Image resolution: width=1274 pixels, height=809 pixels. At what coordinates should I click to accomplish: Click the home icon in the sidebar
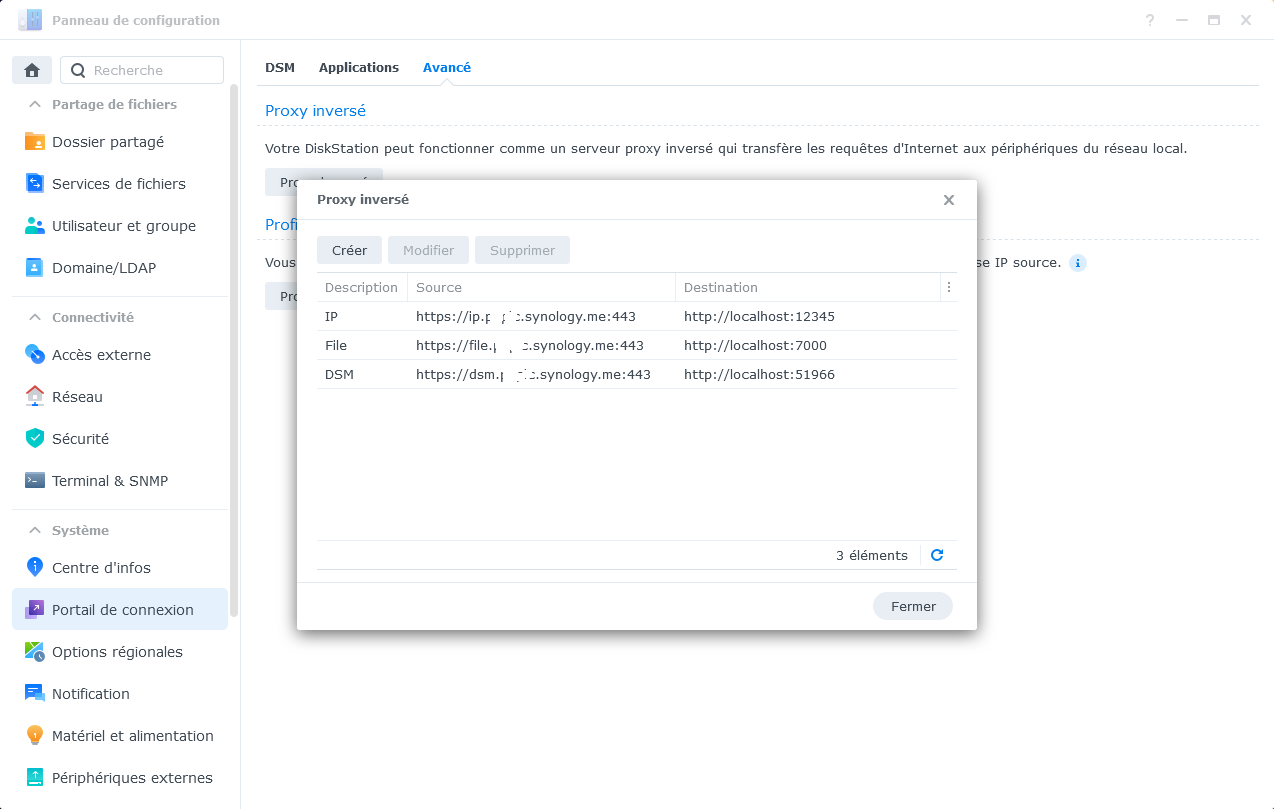coord(32,70)
